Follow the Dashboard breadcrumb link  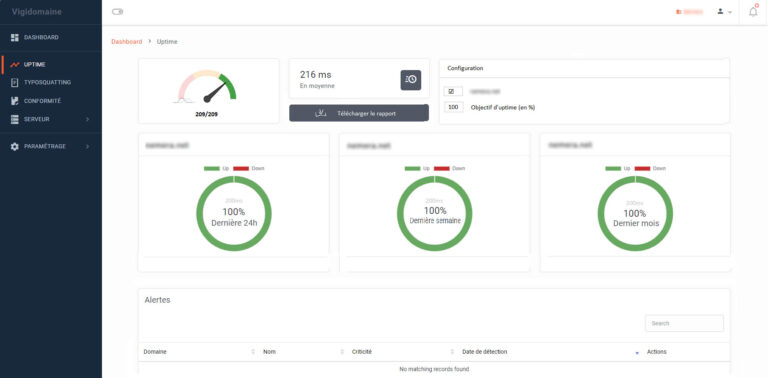126,42
